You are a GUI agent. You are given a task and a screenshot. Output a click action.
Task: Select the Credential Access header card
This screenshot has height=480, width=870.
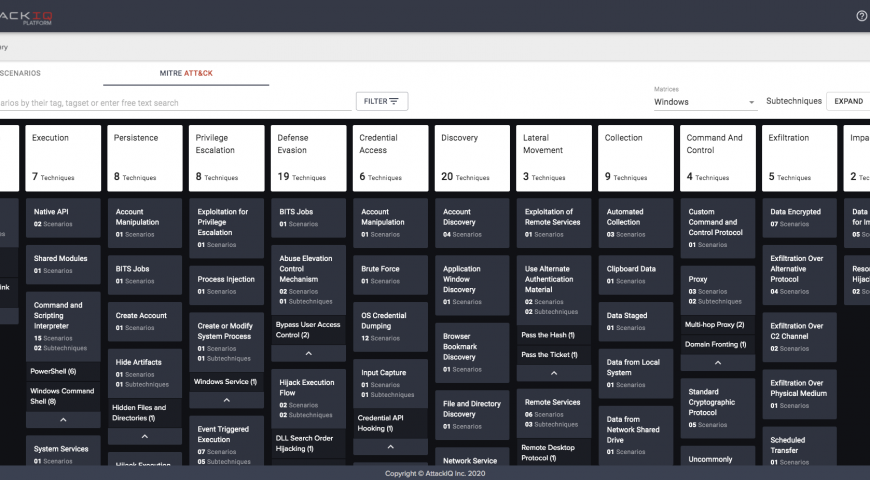click(x=391, y=158)
